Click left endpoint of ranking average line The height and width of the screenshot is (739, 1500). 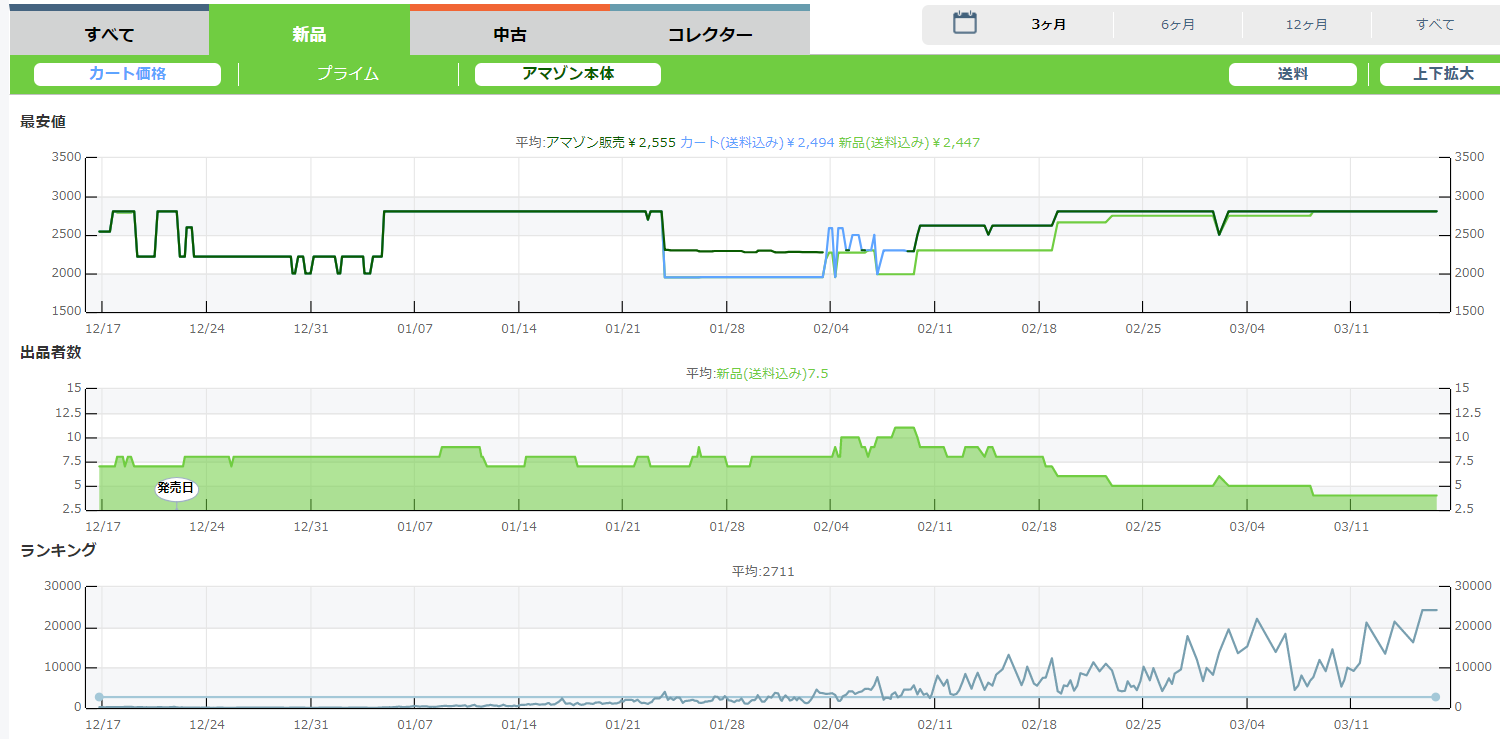tap(98, 697)
